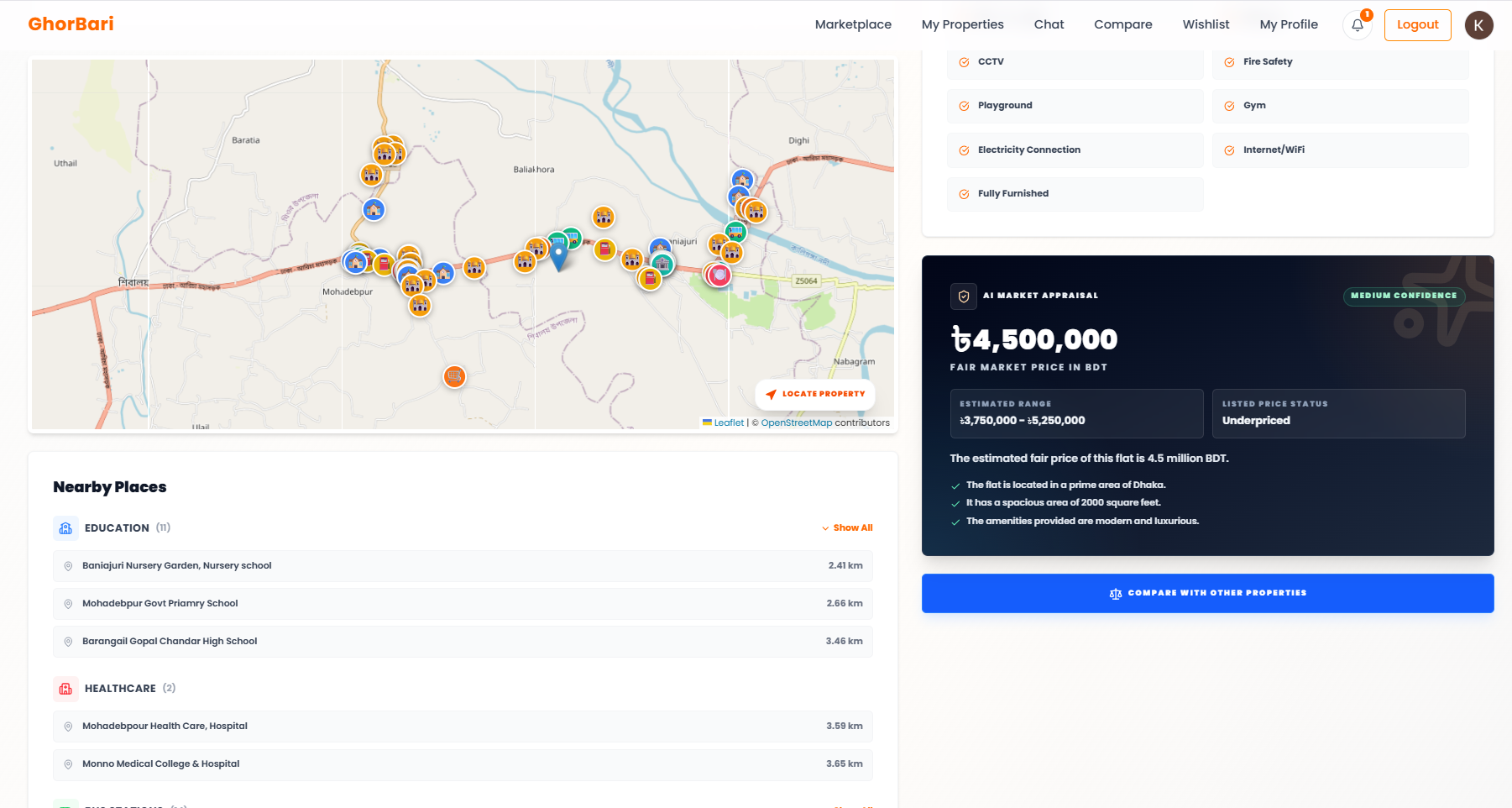Click the Fully Furnished amenity check icon
This screenshot has width=1512, height=808.
(964, 194)
